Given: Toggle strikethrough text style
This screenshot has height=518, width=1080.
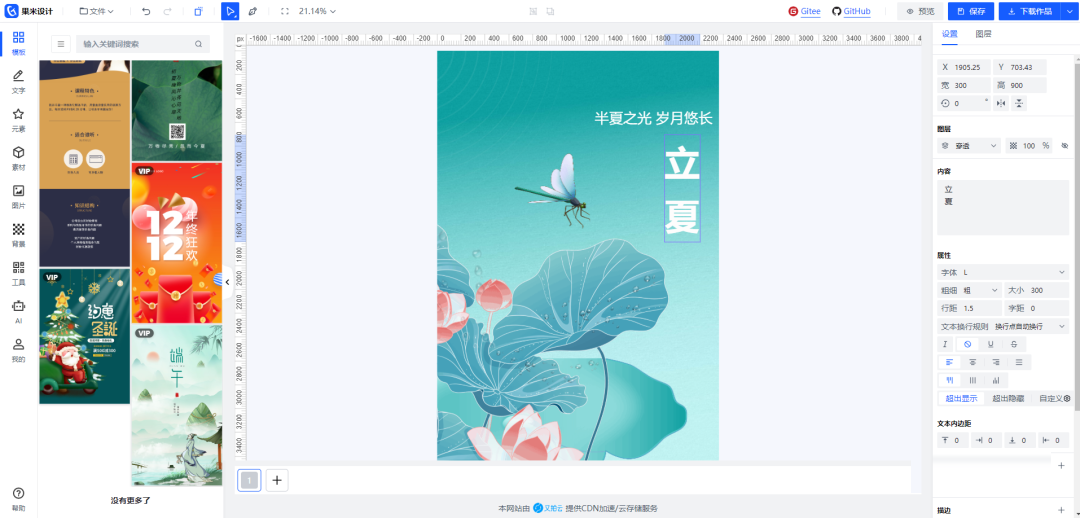Looking at the screenshot, I should pyautogui.click(x=1014, y=344).
